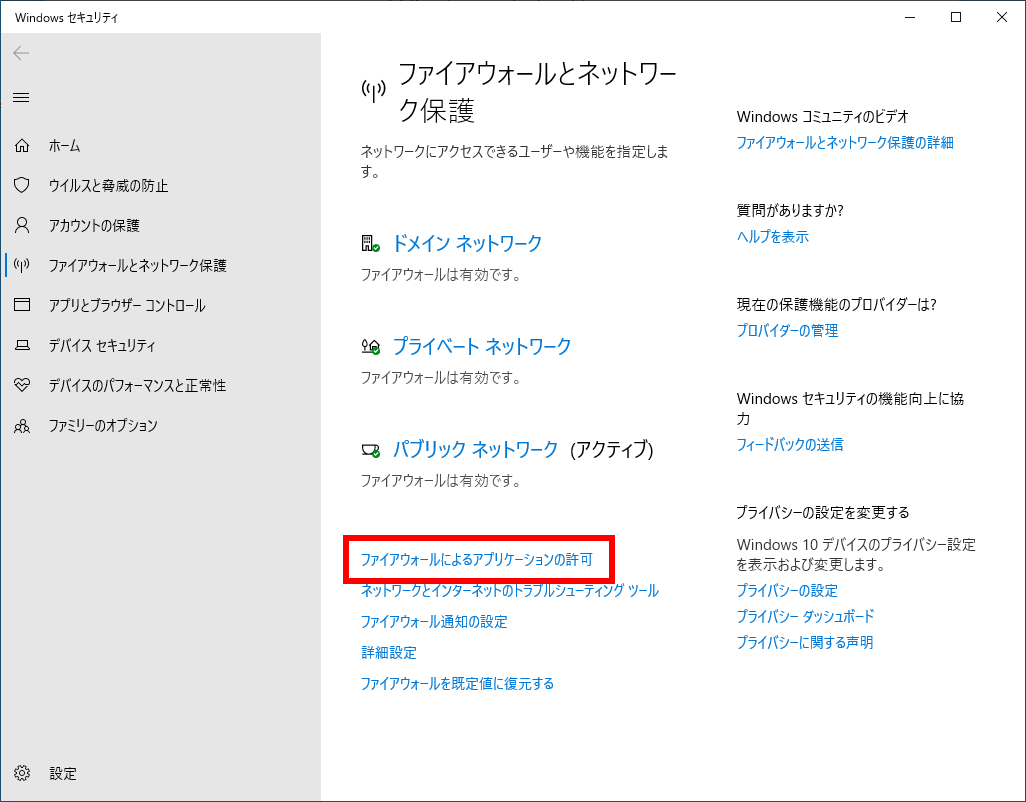Open ファイアウォールとネットワーク保護の詳細 video link
The height and width of the screenshot is (802, 1026).
point(845,143)
